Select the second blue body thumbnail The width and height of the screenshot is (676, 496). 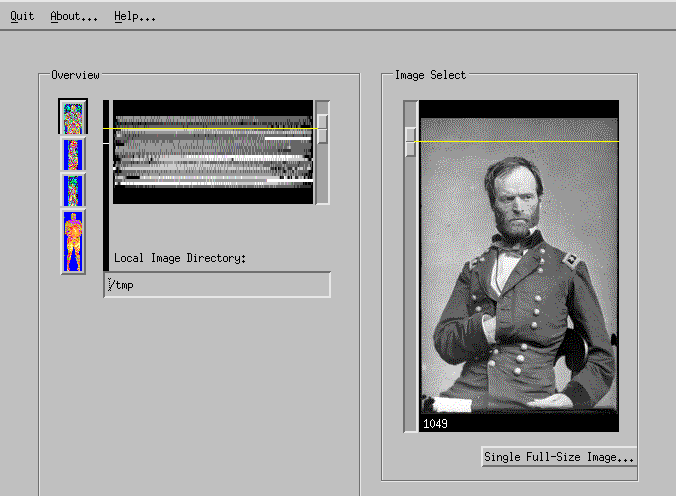pyautogui.click(x=73, y=154)
